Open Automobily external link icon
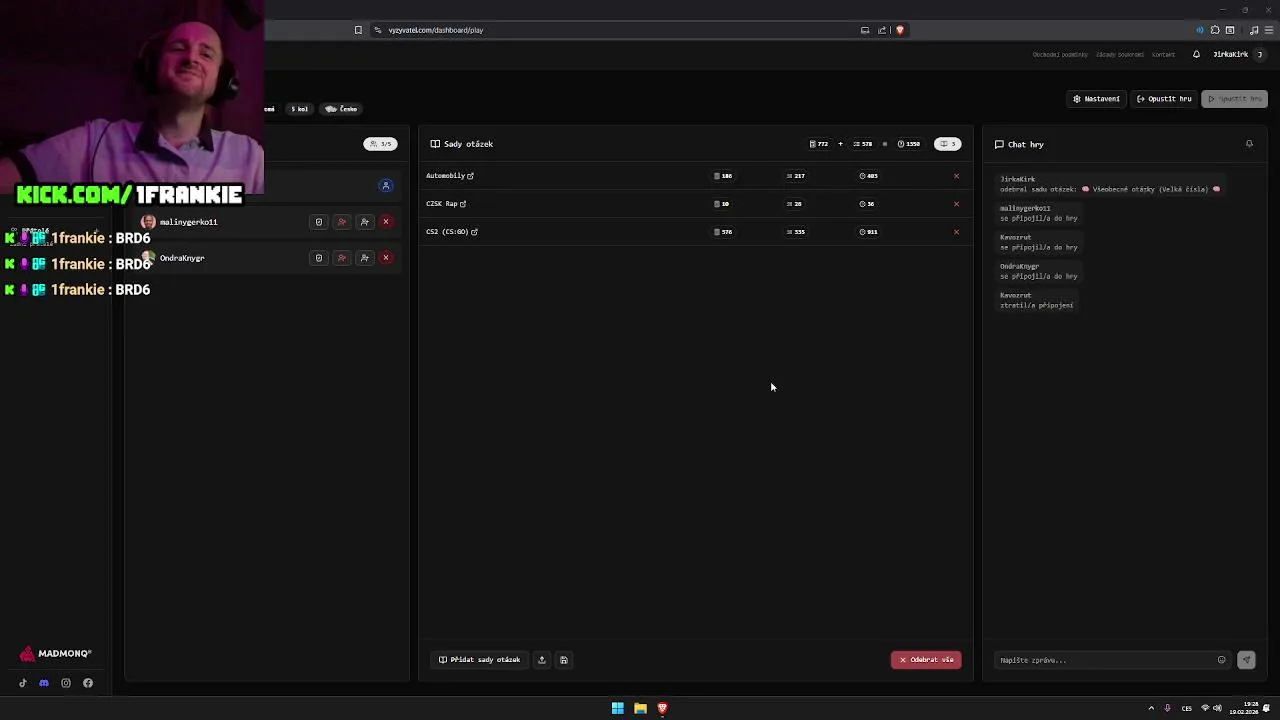Image resolution: width=1280 pixels, height=720 pixels. 470,176
